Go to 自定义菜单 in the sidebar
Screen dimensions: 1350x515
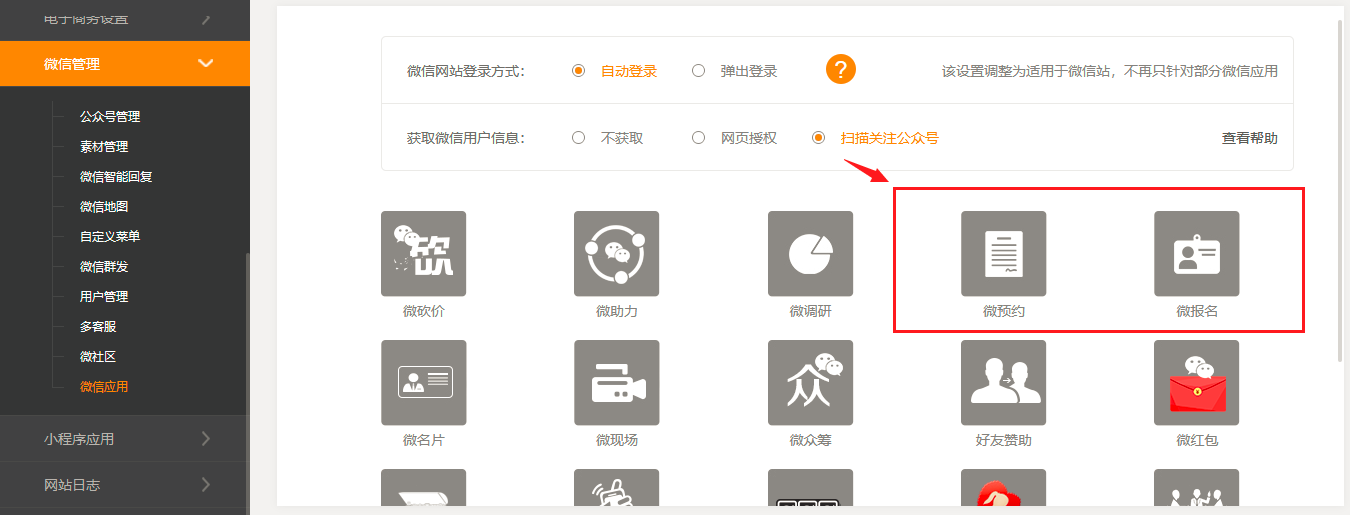(x=110, y=237)
